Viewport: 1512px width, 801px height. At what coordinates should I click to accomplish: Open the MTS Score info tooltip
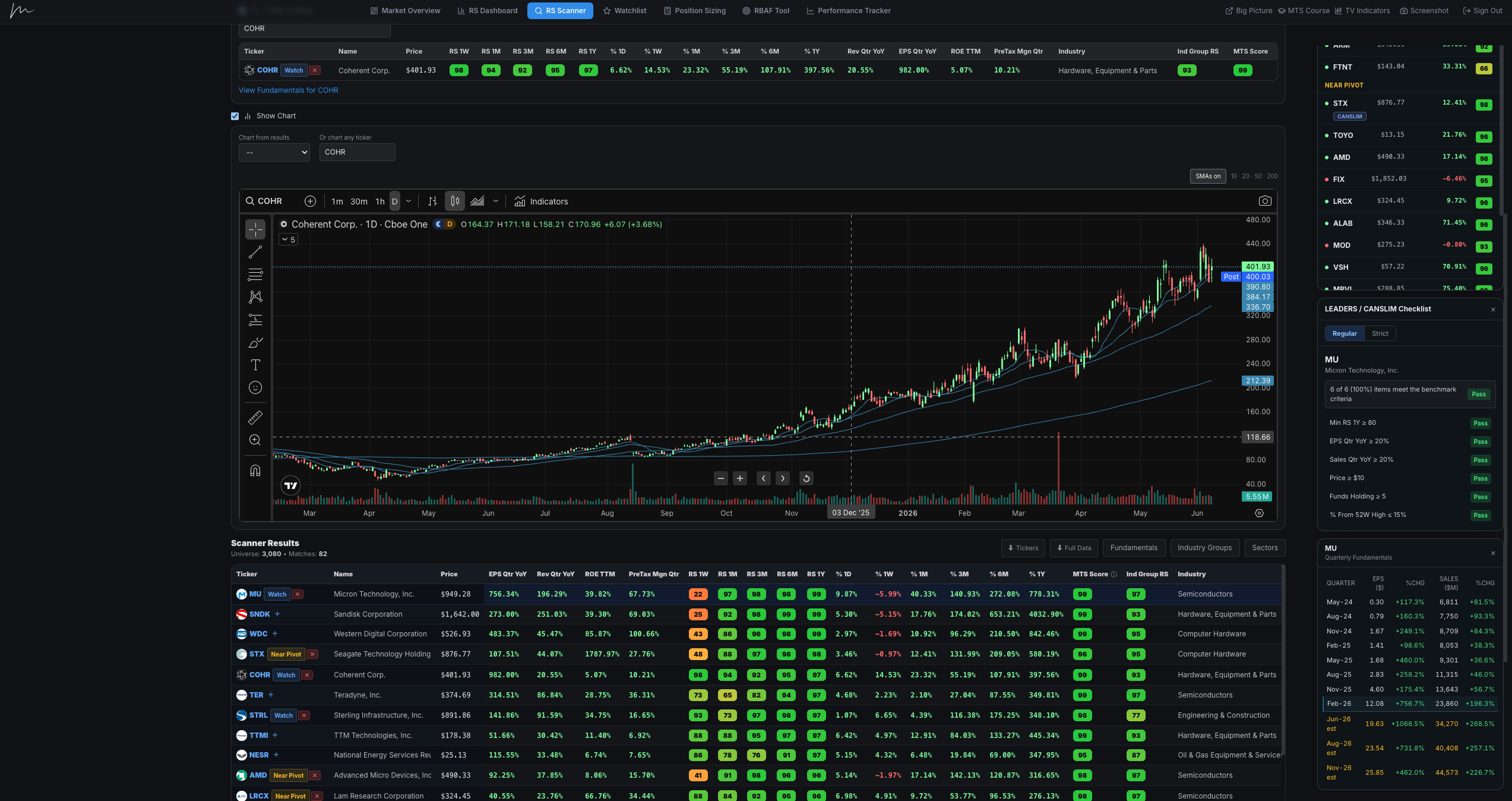coord(1113,575)
